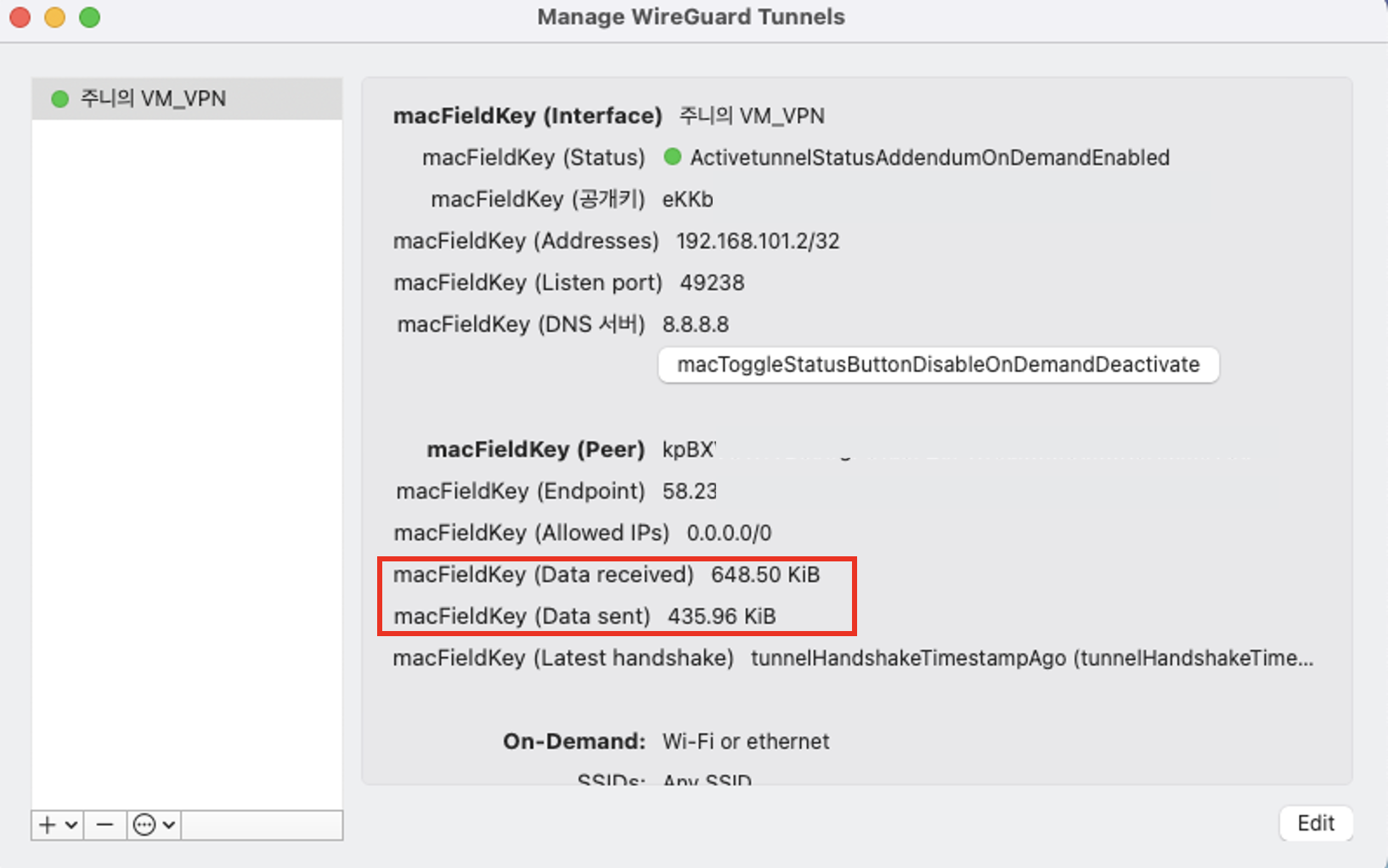Click the On-Demand: label
Viewport: 1388px width, 868px height.
pos(574,741)
